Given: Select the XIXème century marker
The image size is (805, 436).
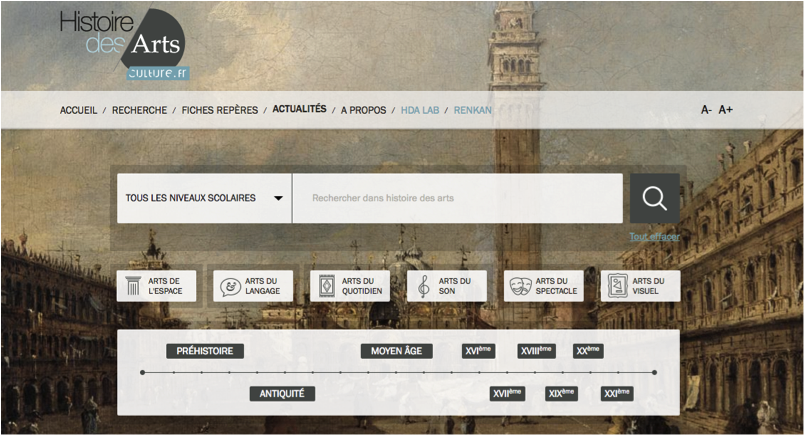Looking at the screenshot, I should point(561,394).
